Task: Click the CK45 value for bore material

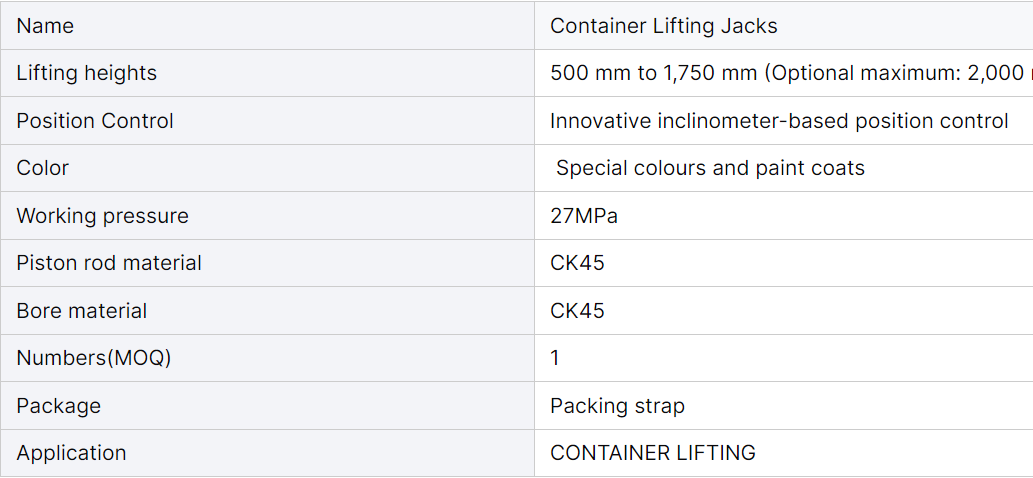Action: point(577,310)
